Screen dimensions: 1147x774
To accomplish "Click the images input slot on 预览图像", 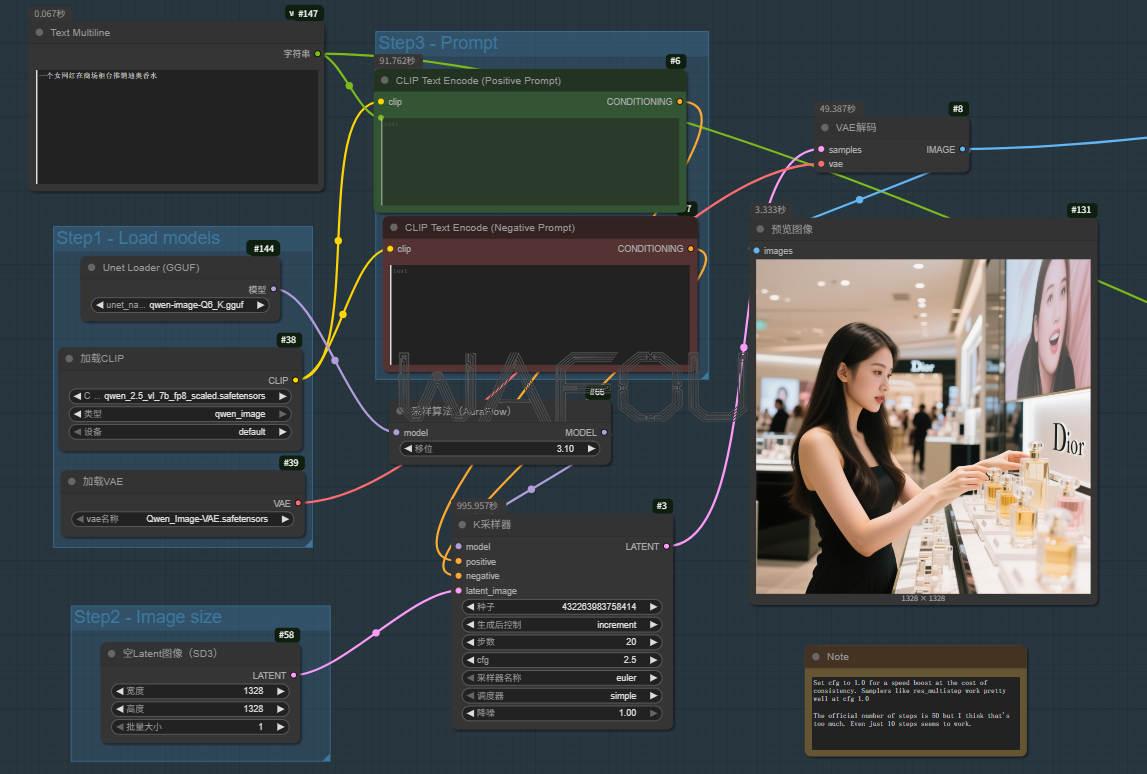I will 756,251.
